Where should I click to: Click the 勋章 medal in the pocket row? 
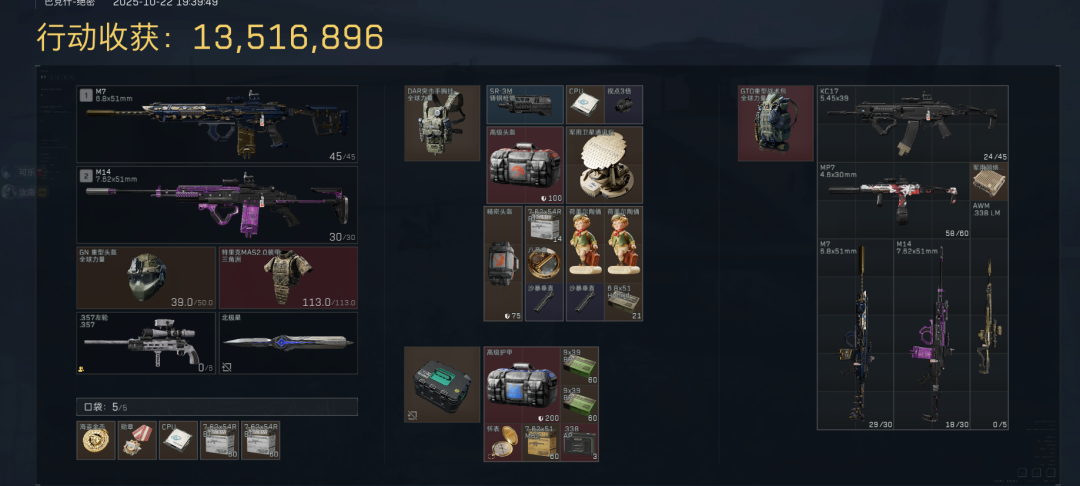pos(137,441)
